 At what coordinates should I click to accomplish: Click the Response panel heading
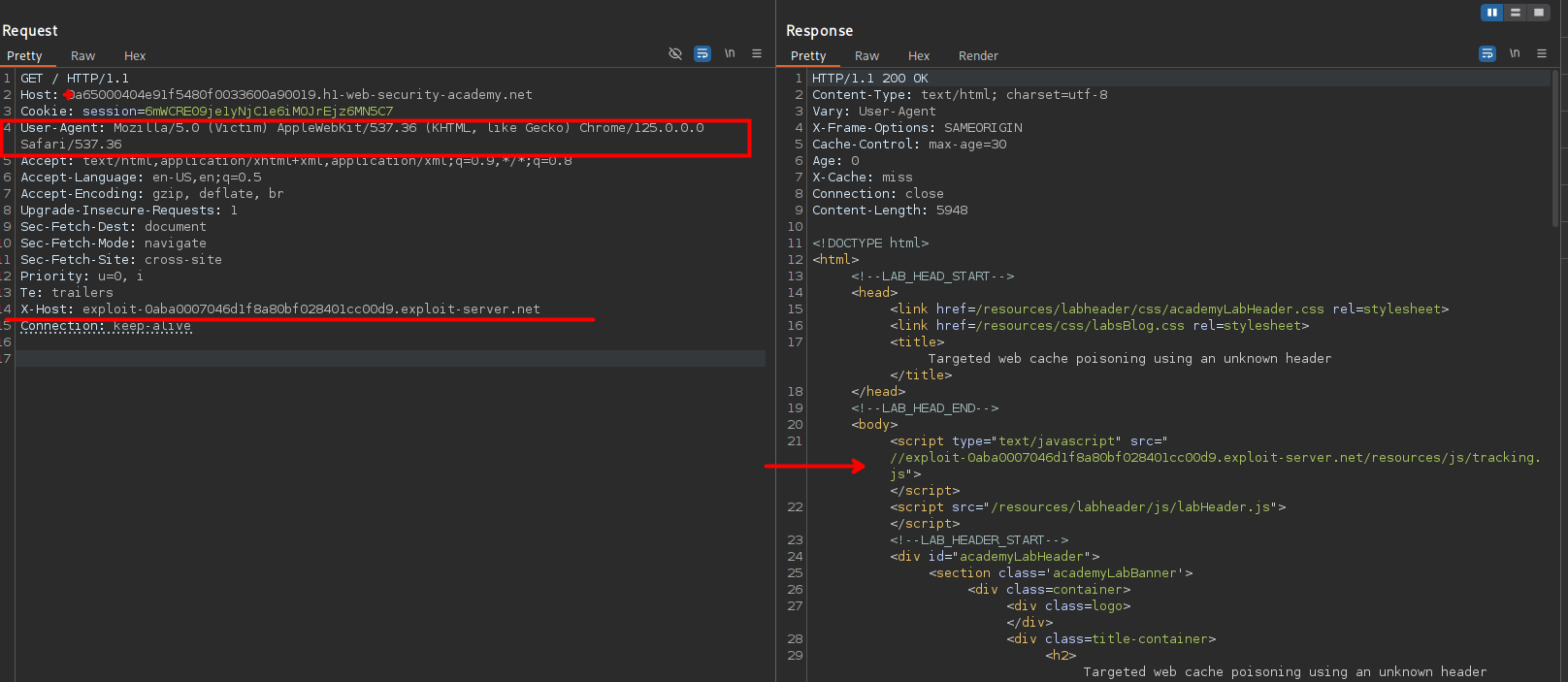819,31
